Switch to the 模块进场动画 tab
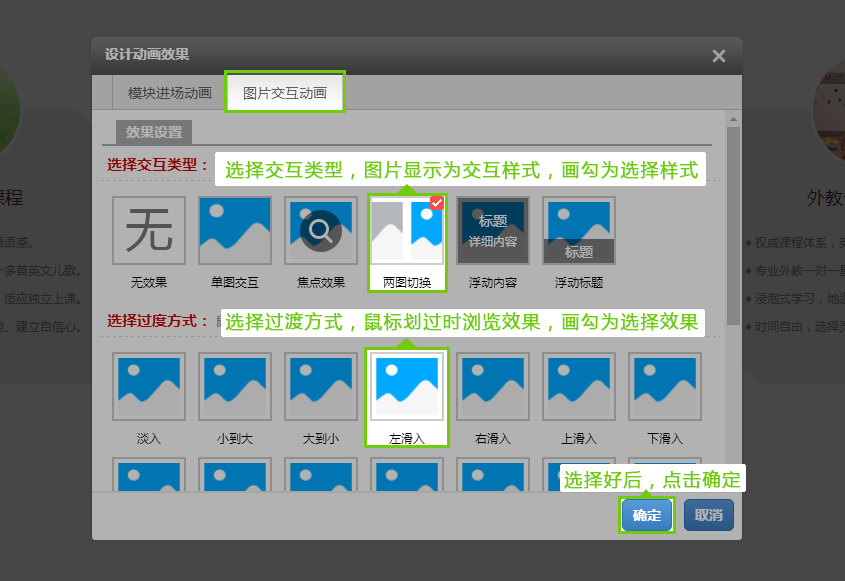This screenshot has height=581, width=845. tap(170, 93)
